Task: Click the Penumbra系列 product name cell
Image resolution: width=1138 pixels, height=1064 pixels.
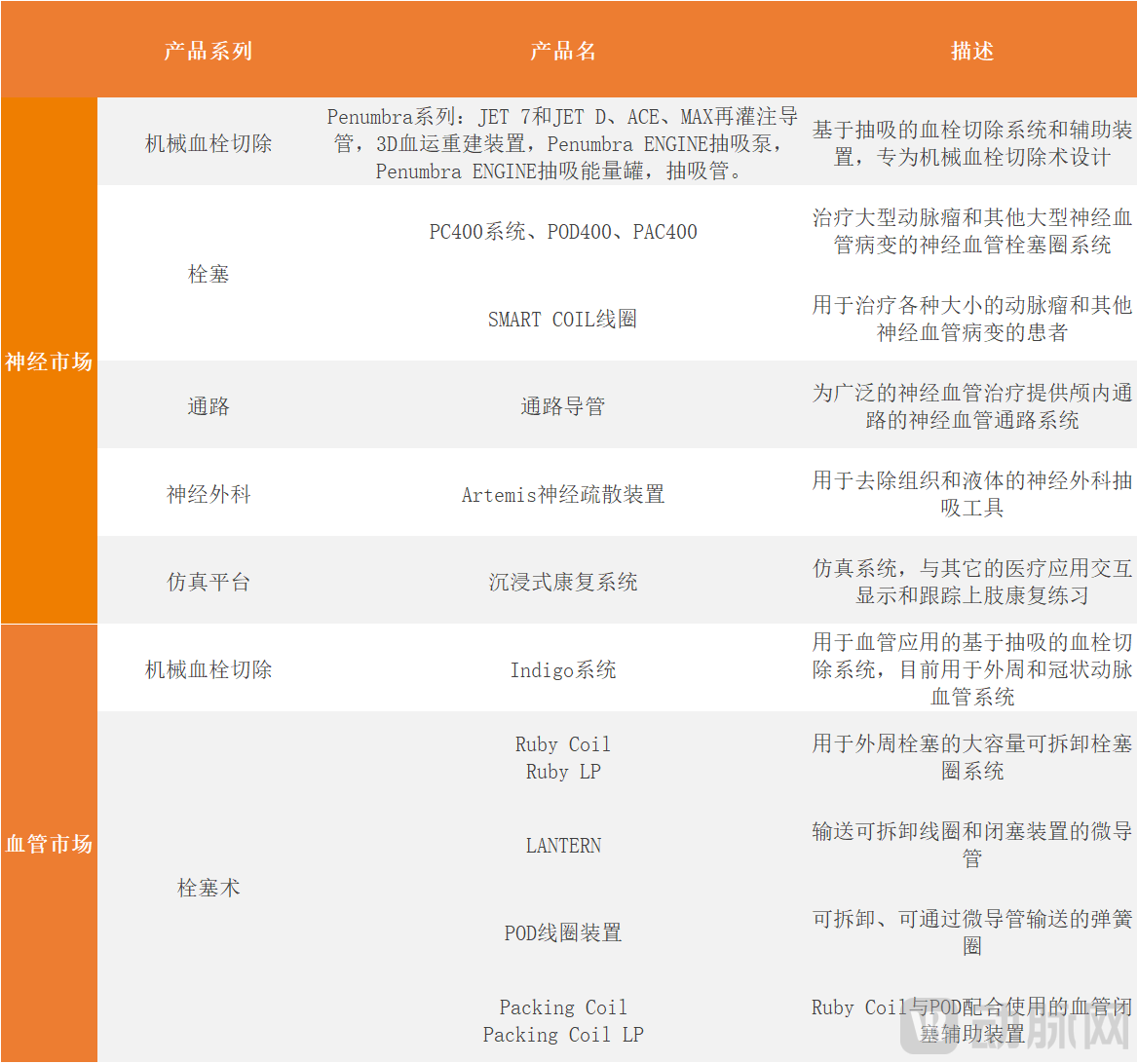Action: pos(563,144)
